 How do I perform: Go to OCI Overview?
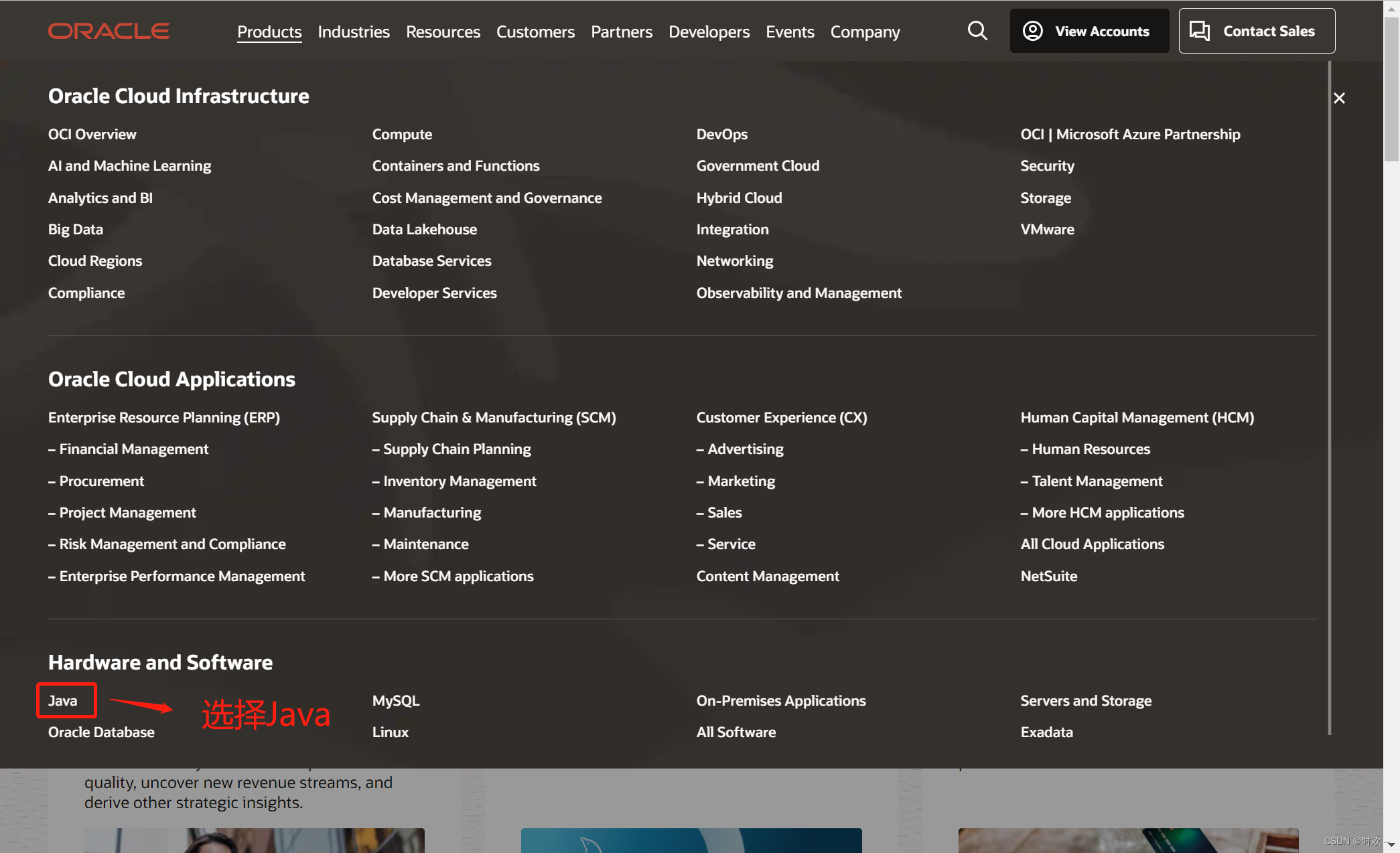(92, 134)
